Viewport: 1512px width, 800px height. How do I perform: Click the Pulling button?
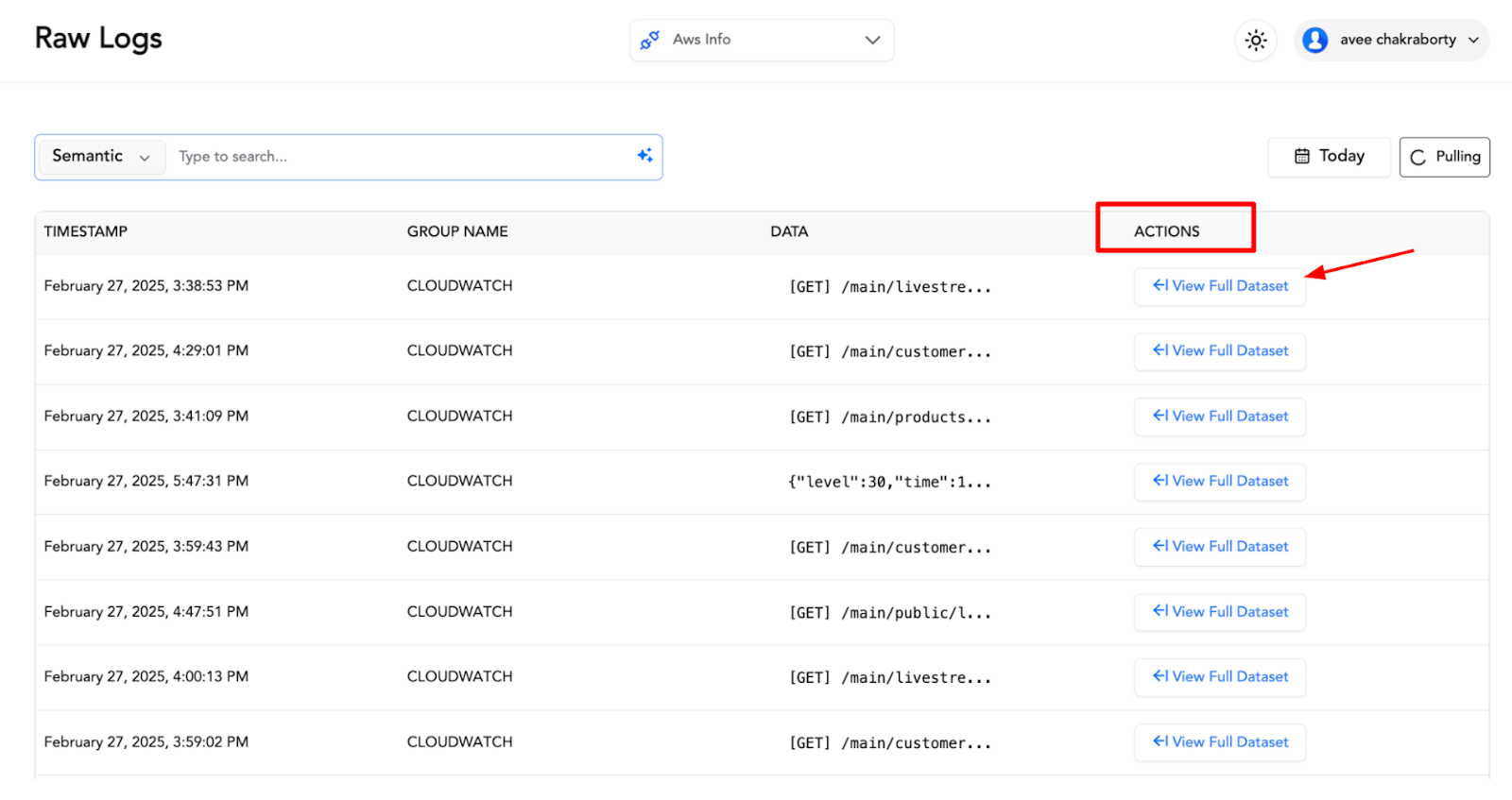(1445, 157)
